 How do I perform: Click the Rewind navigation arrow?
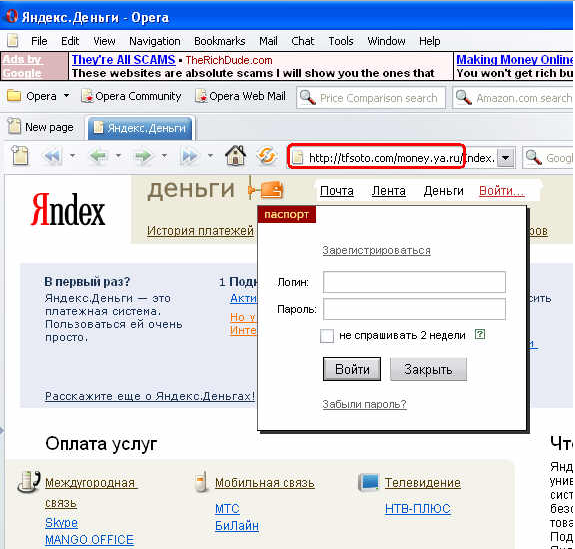point(52,156)
